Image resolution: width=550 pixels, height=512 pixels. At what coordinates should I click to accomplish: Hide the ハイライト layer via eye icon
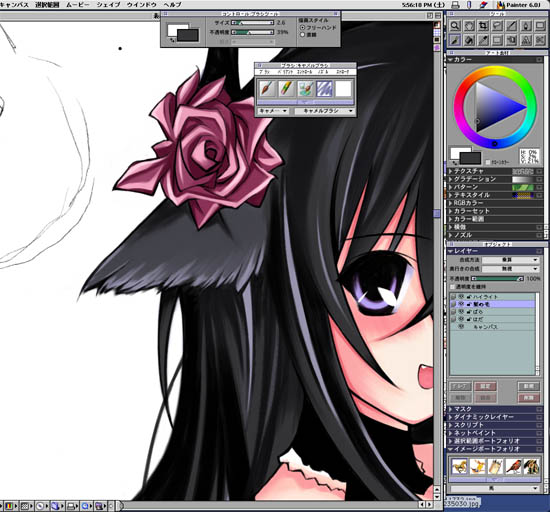pyautogui.click(x=461, y=297)
